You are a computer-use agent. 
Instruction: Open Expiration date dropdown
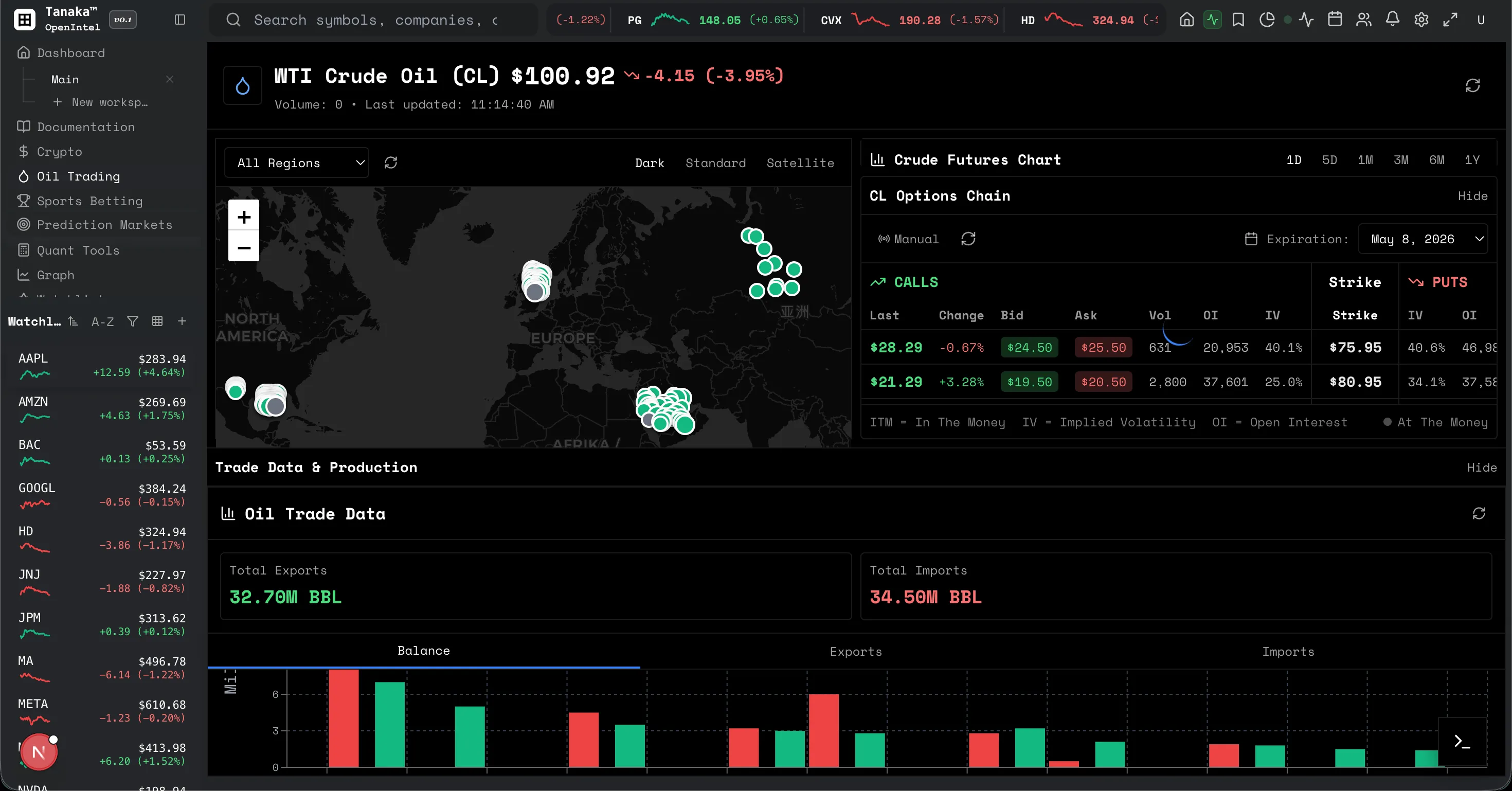pos(1423,239)
